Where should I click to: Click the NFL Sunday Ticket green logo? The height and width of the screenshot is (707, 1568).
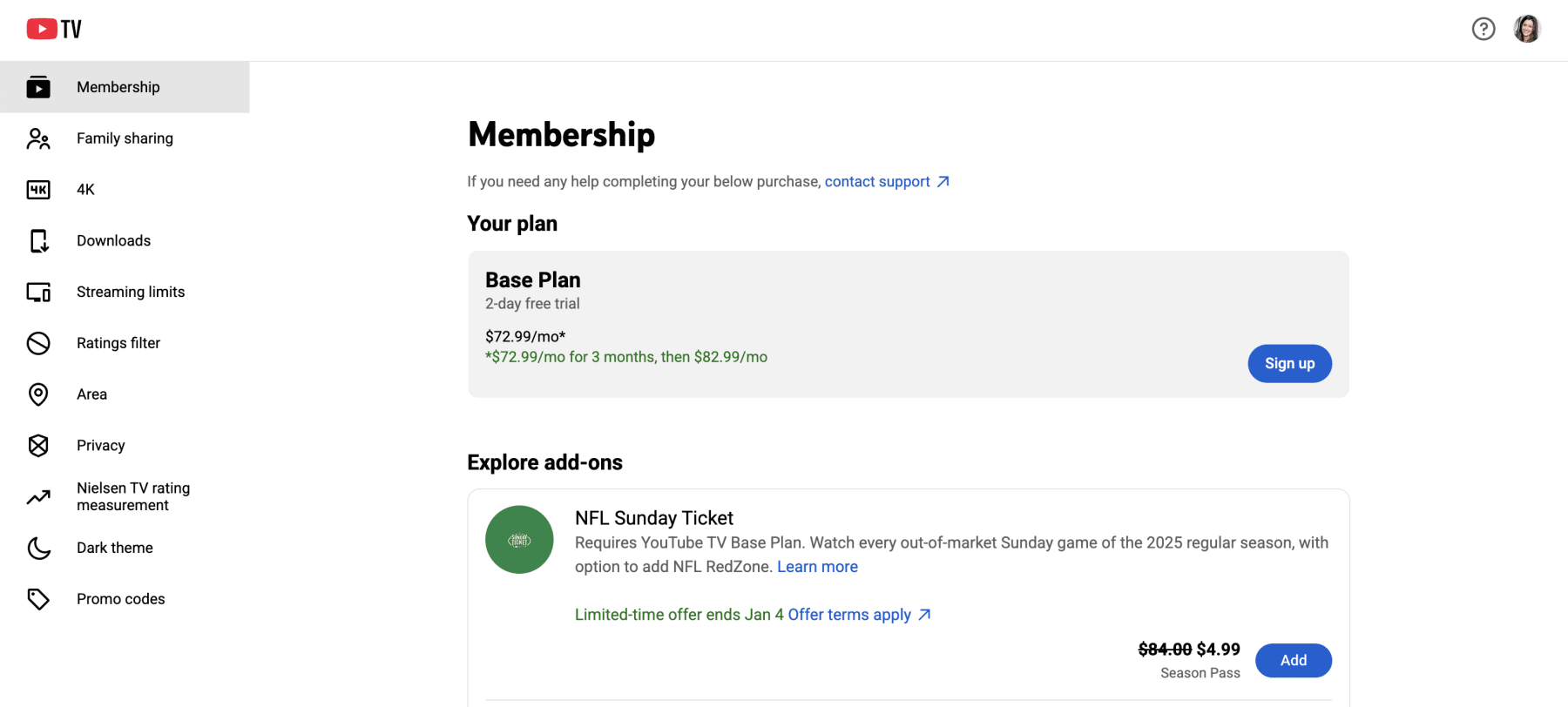click(x=519, y=540)
